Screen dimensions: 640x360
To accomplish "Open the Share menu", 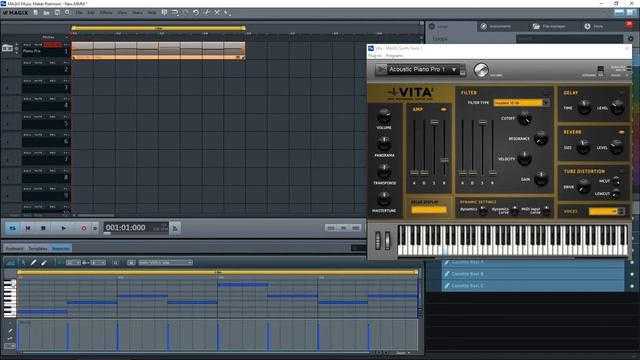I will point(137,13).
